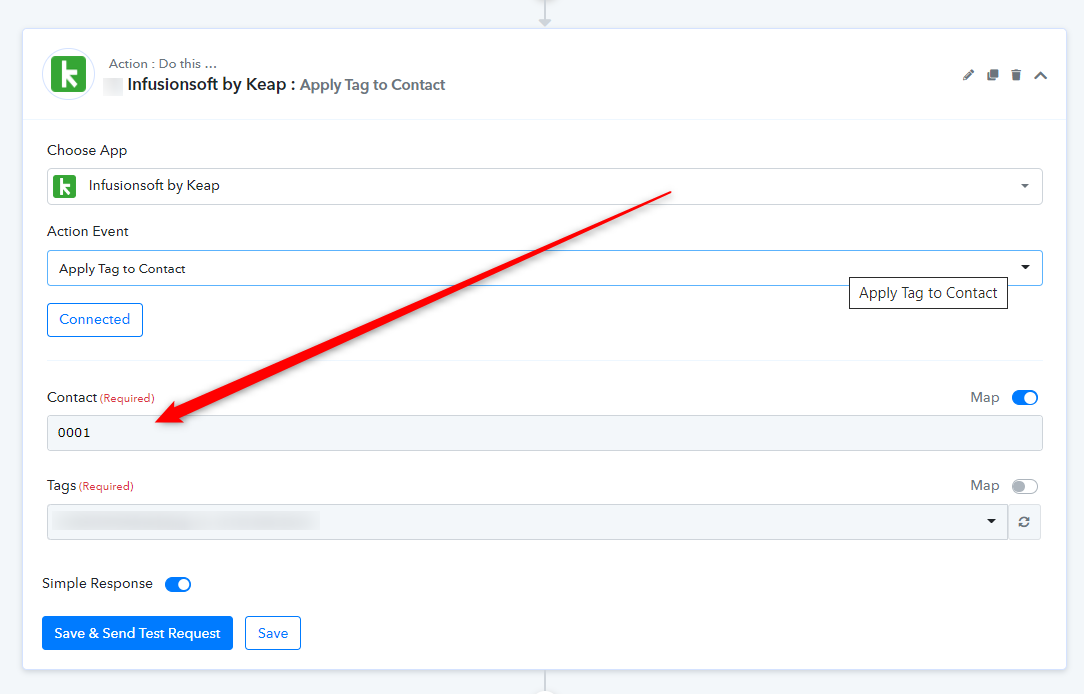Click the Contact input field with 0001
Image resolution: width=1084 pixels, height=694 pixels.
coord(545,433)
